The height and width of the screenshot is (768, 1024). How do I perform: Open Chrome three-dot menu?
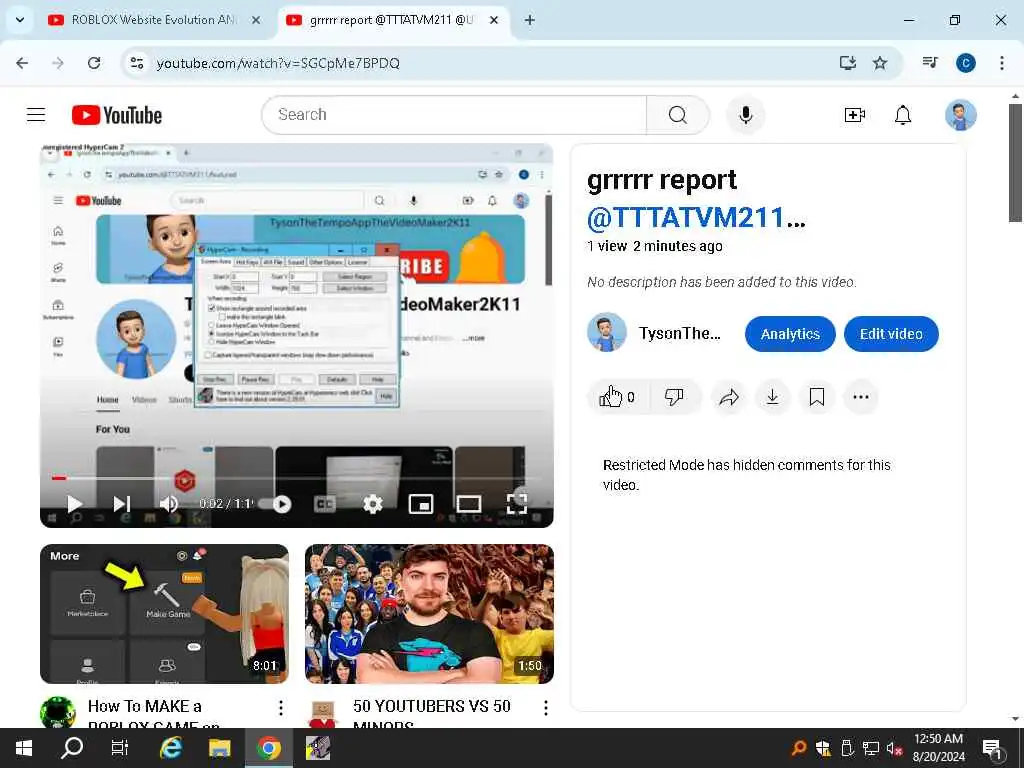[1002, 63]
